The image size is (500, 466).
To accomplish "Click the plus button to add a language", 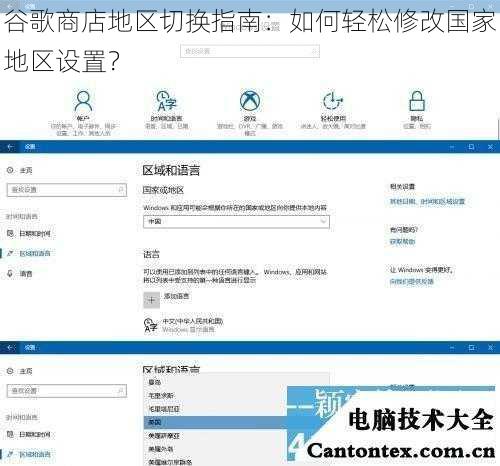I will 151,300.
